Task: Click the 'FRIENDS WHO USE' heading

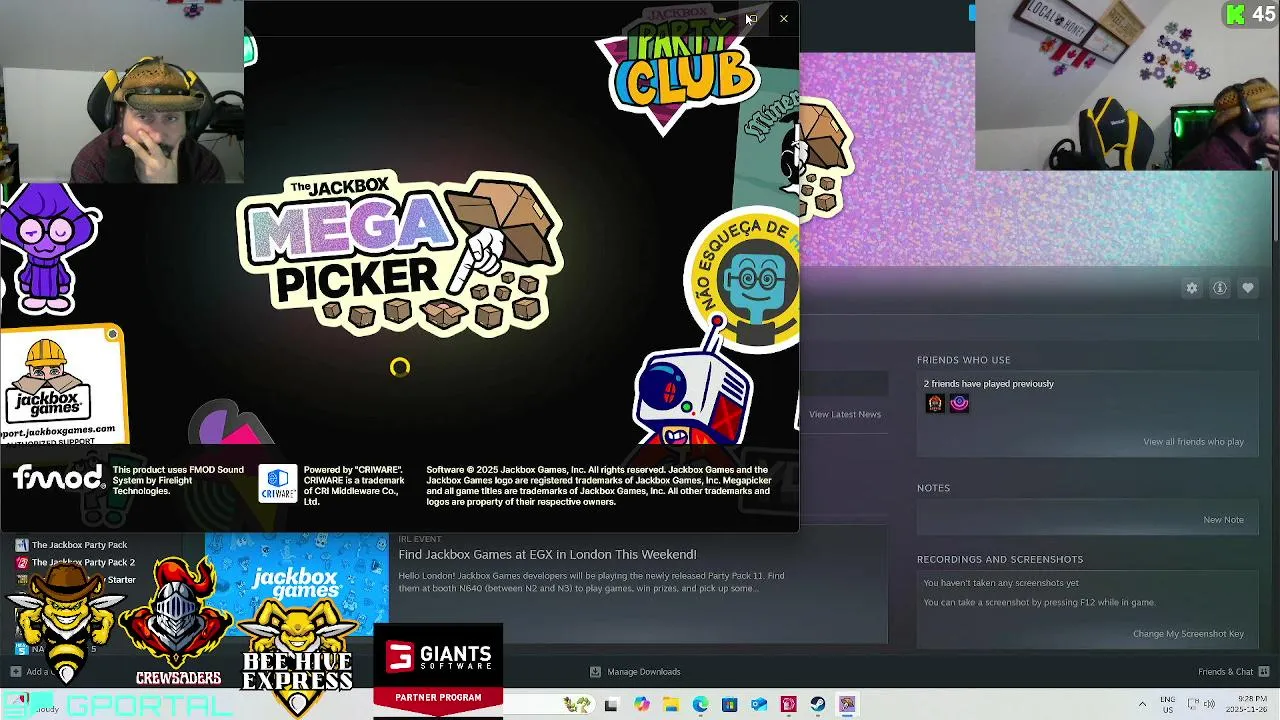Action: coord(964,360)
